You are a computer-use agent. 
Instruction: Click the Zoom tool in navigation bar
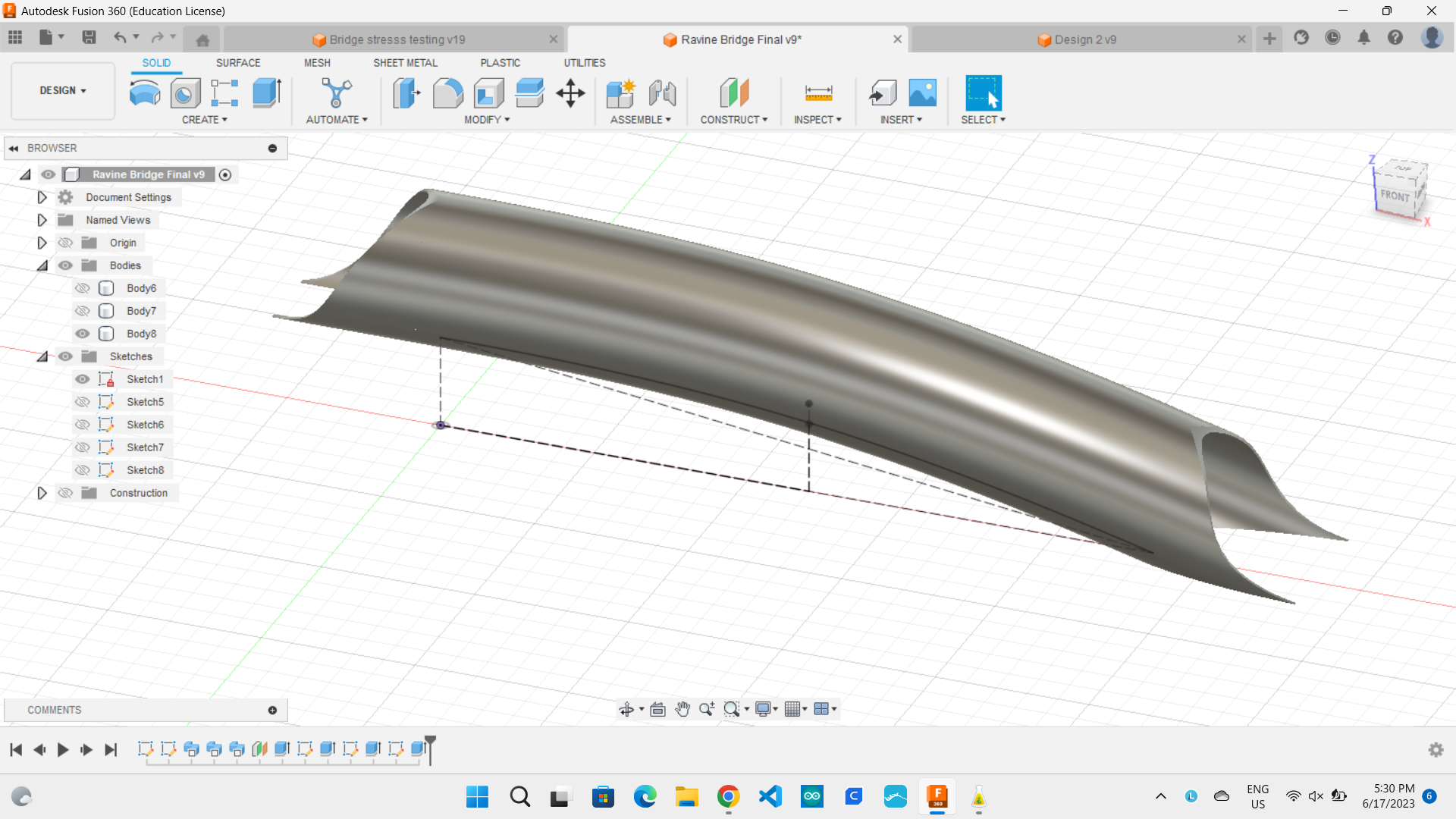(x=706, y=709)
